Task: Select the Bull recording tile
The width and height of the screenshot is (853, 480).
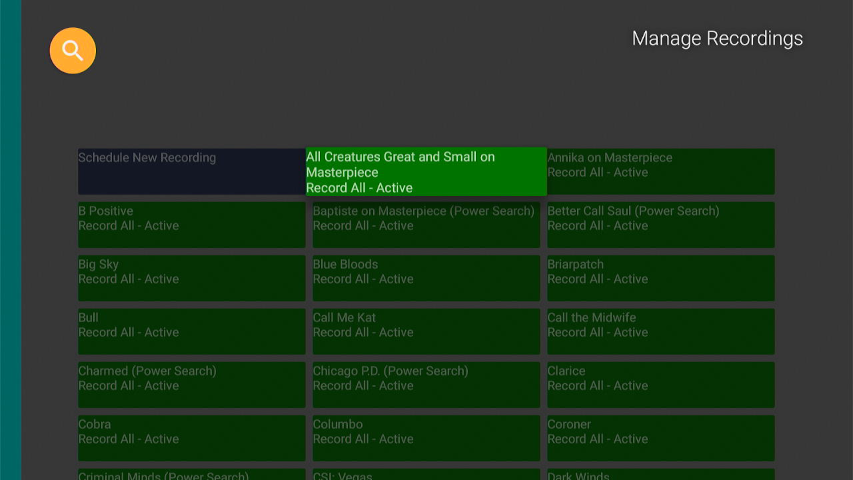Action: tap(191, 331)
